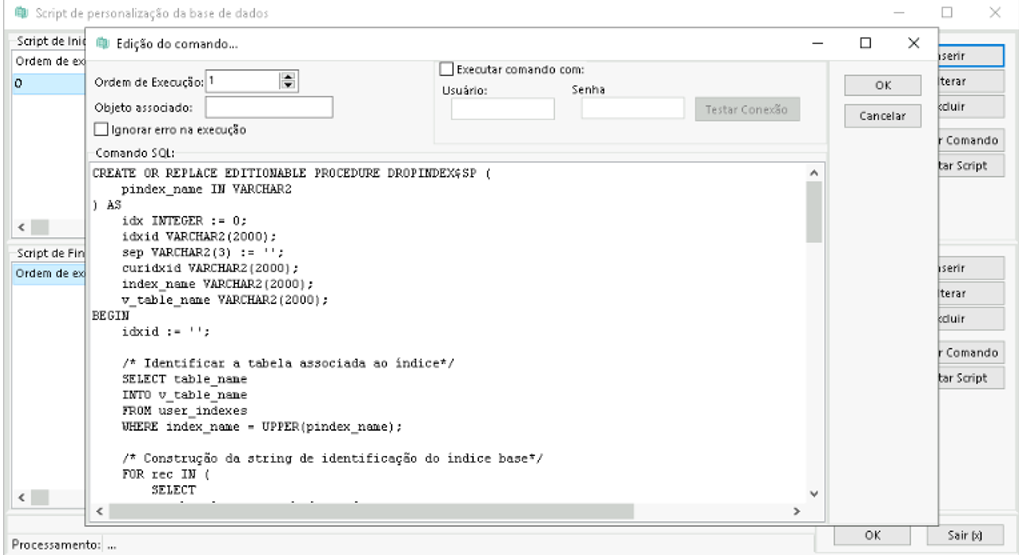Increment the Ordem de Execução spinner up arrow

point(288,77)
